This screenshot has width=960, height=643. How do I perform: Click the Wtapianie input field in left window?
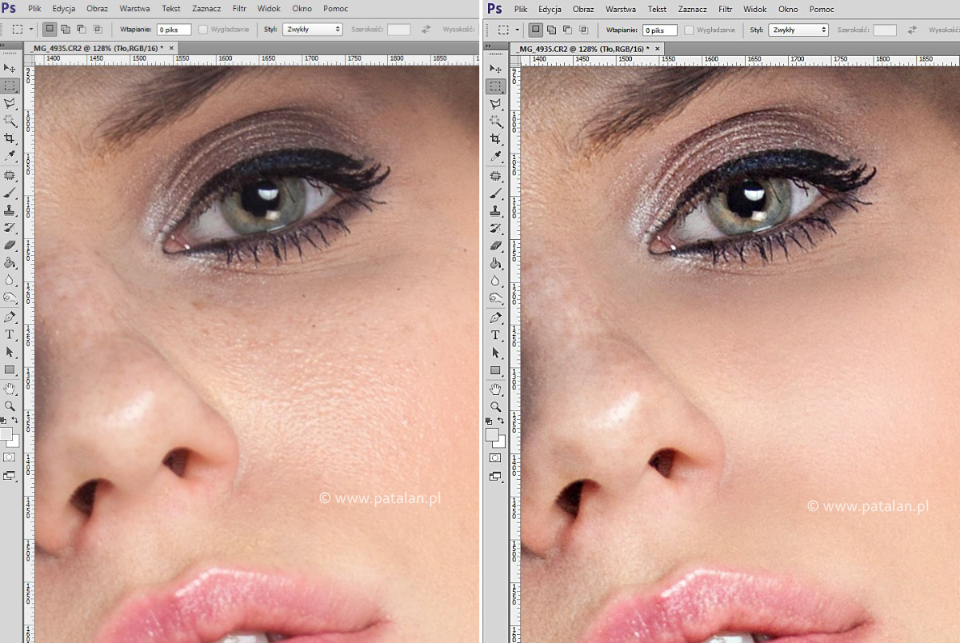pyautogui.click(x=173, y=30)
